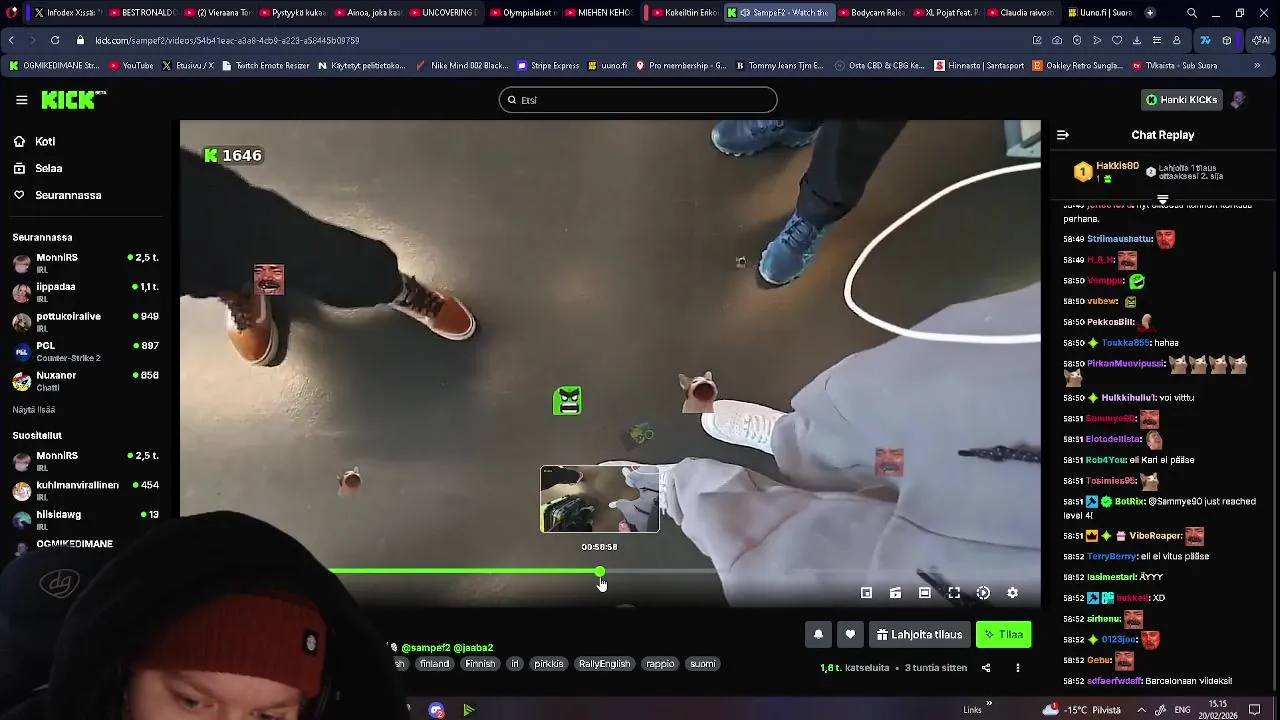The image size is (1280, 720).
Task: Open the PCL Counter-Strike 2 channel
Action: coord(85,351)
